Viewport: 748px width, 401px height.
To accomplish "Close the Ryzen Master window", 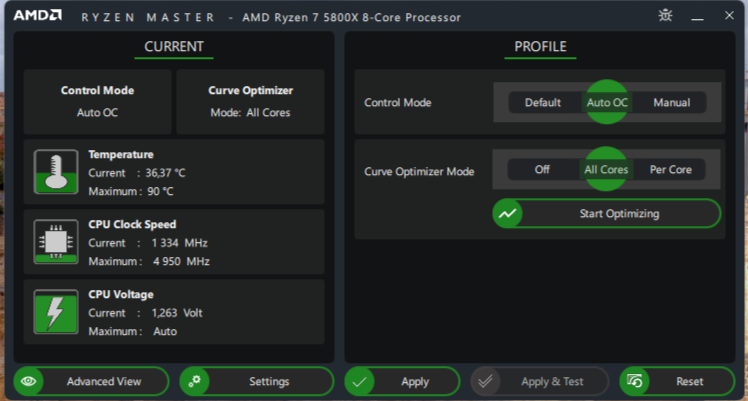I will pos(729,15).
